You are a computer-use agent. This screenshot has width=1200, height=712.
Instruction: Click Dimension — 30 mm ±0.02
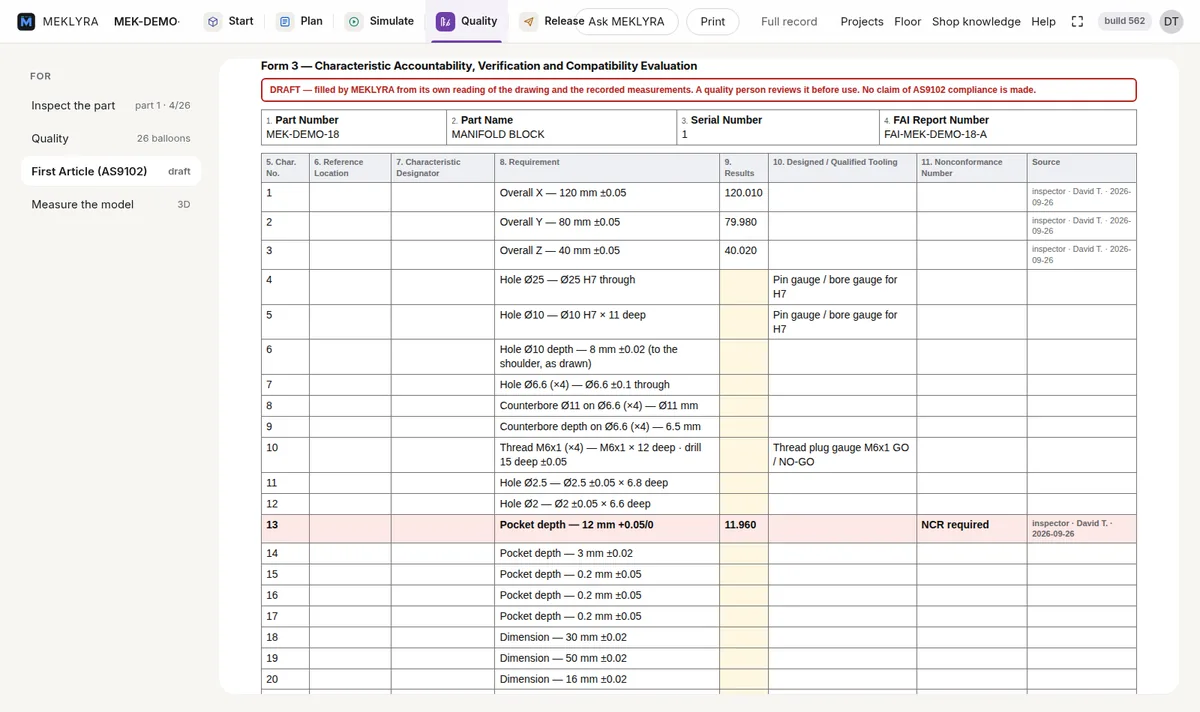coord(563,637)
